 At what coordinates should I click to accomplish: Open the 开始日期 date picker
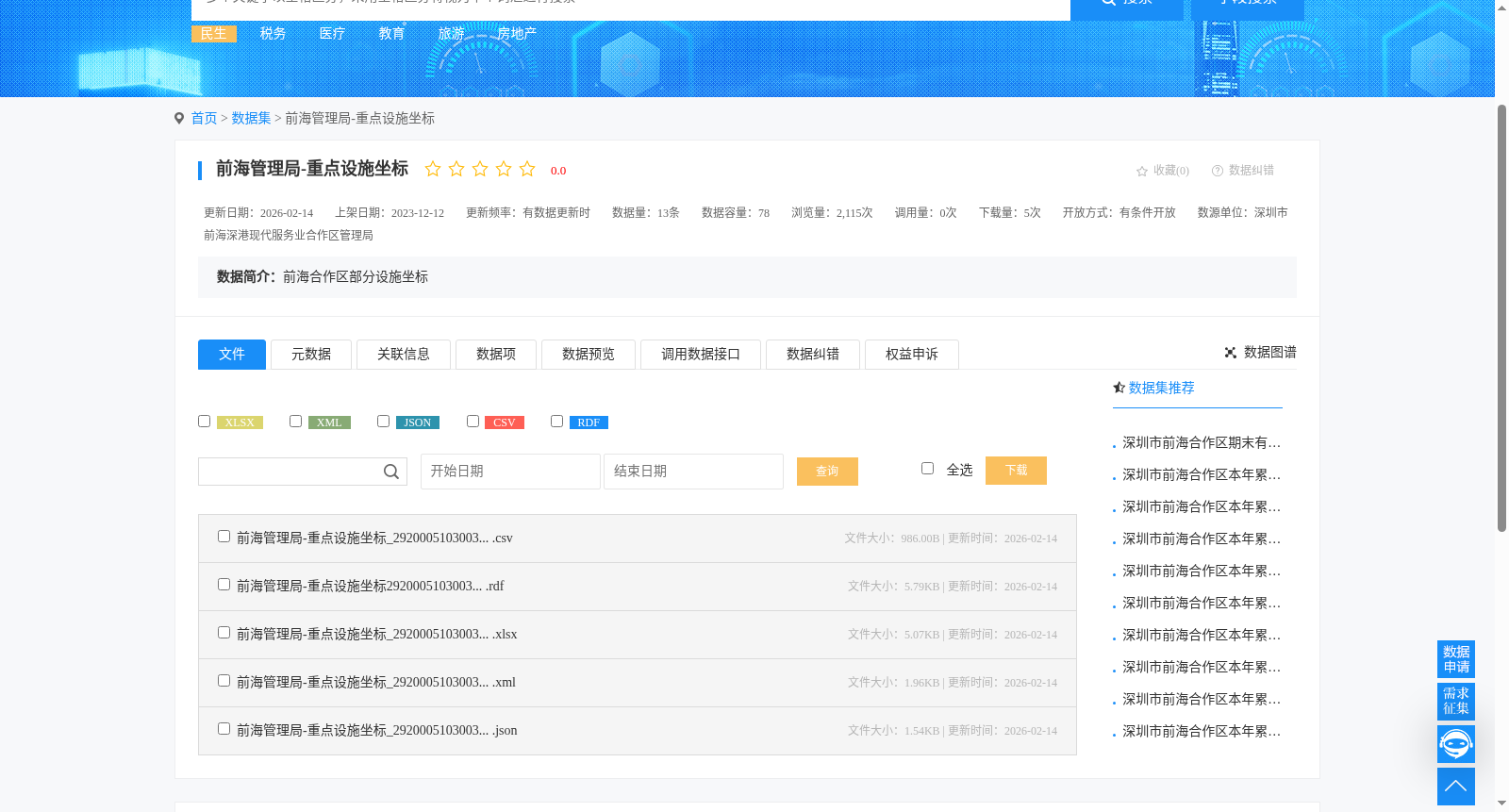click(x=510, y=472)
